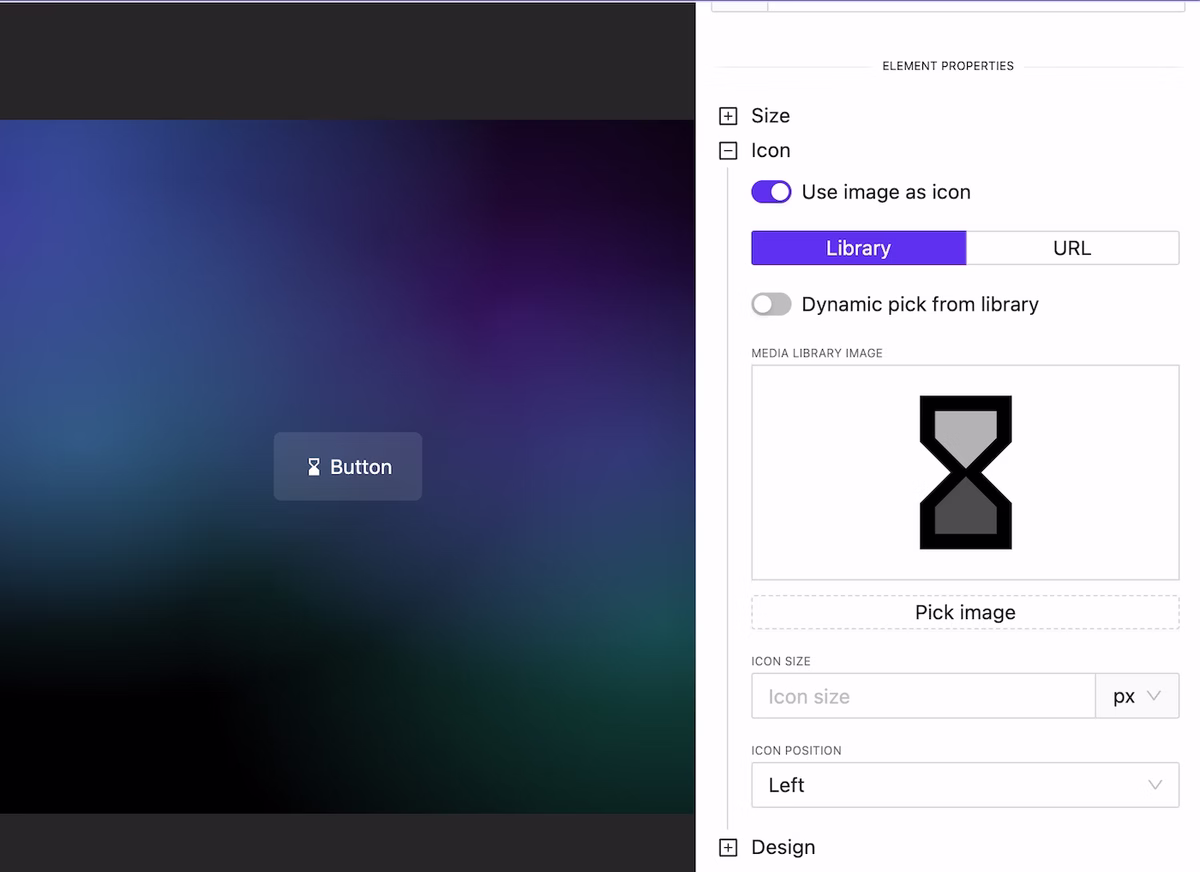
Task: Select the Library tab
Action: pyautogui.click(x=858, y=248)
